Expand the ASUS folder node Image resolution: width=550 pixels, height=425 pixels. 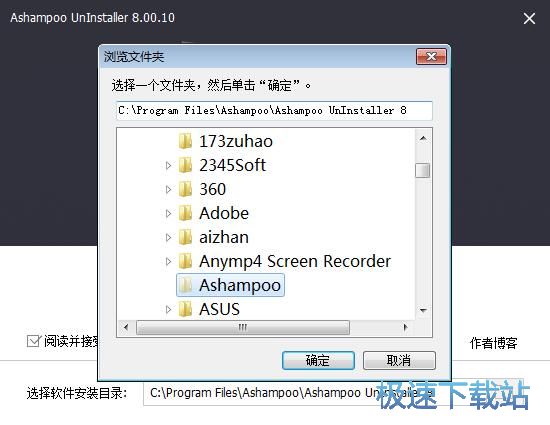pyautogui.click(x=168, y=310)
